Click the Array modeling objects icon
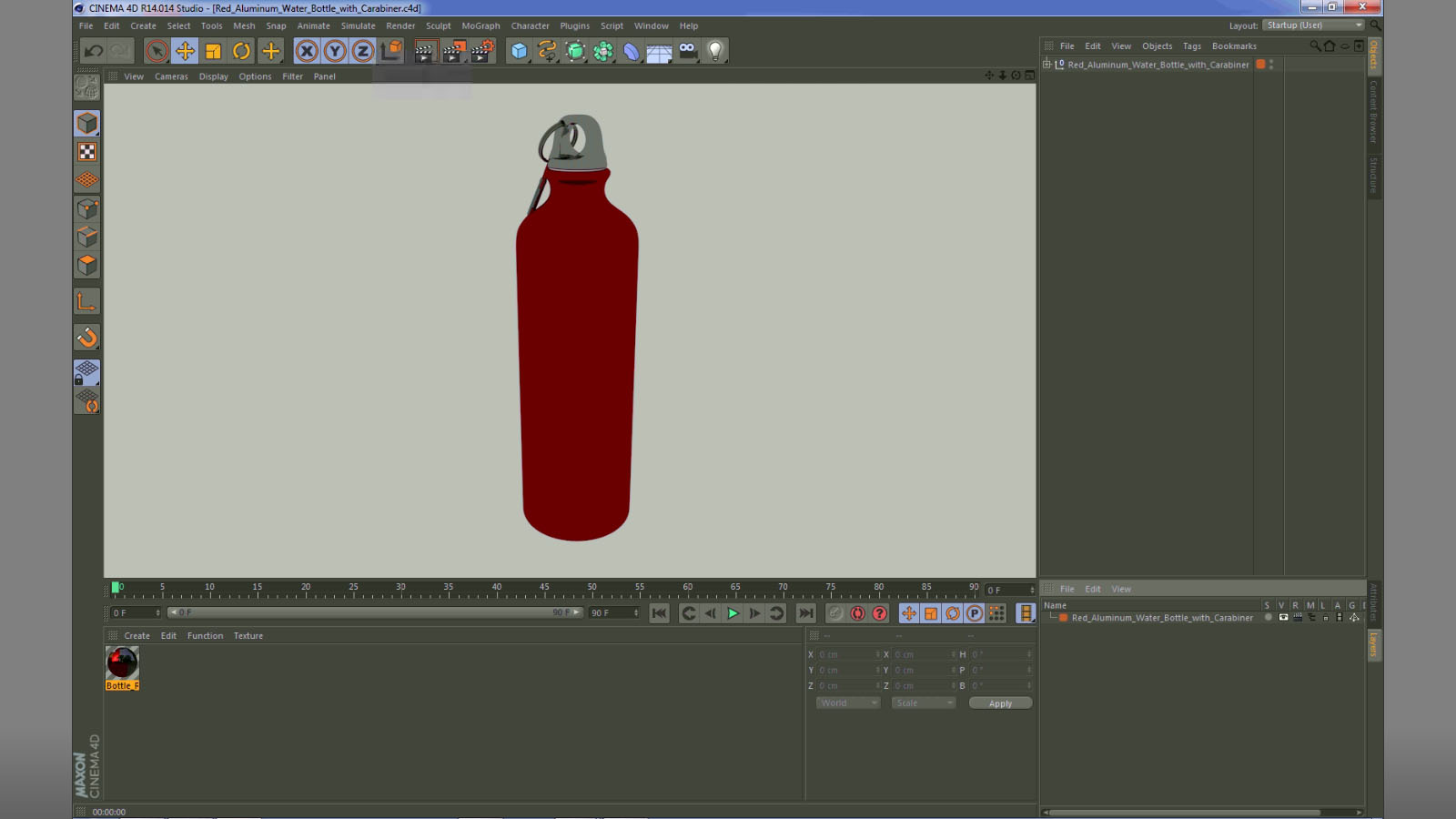 point(603,51)
